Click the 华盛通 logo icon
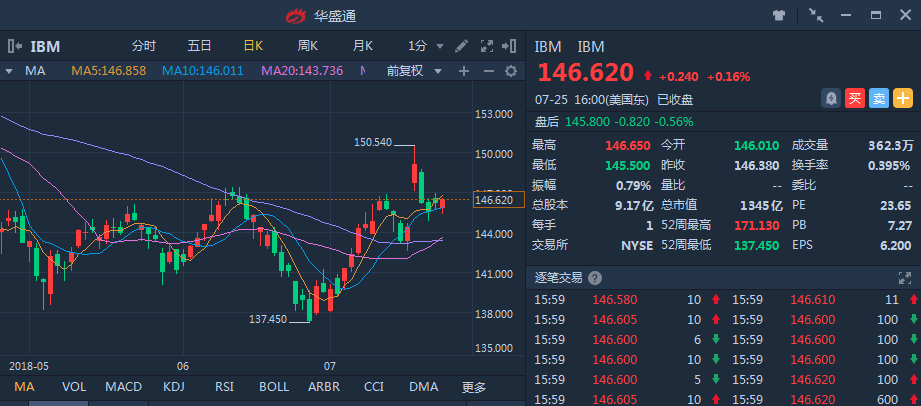Image resolution: width=921 pixels, height=406 pixels. (296, 16)
